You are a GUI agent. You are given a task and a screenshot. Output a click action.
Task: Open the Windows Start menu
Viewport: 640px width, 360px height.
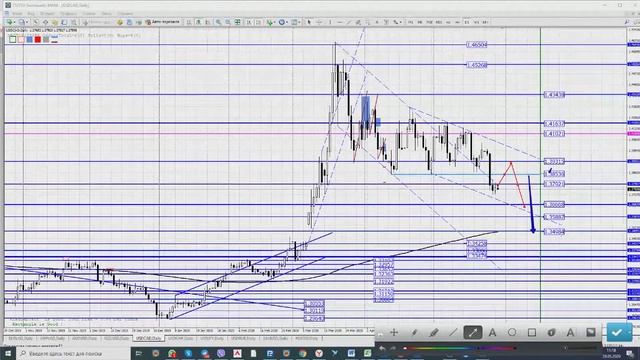[8, 353]
